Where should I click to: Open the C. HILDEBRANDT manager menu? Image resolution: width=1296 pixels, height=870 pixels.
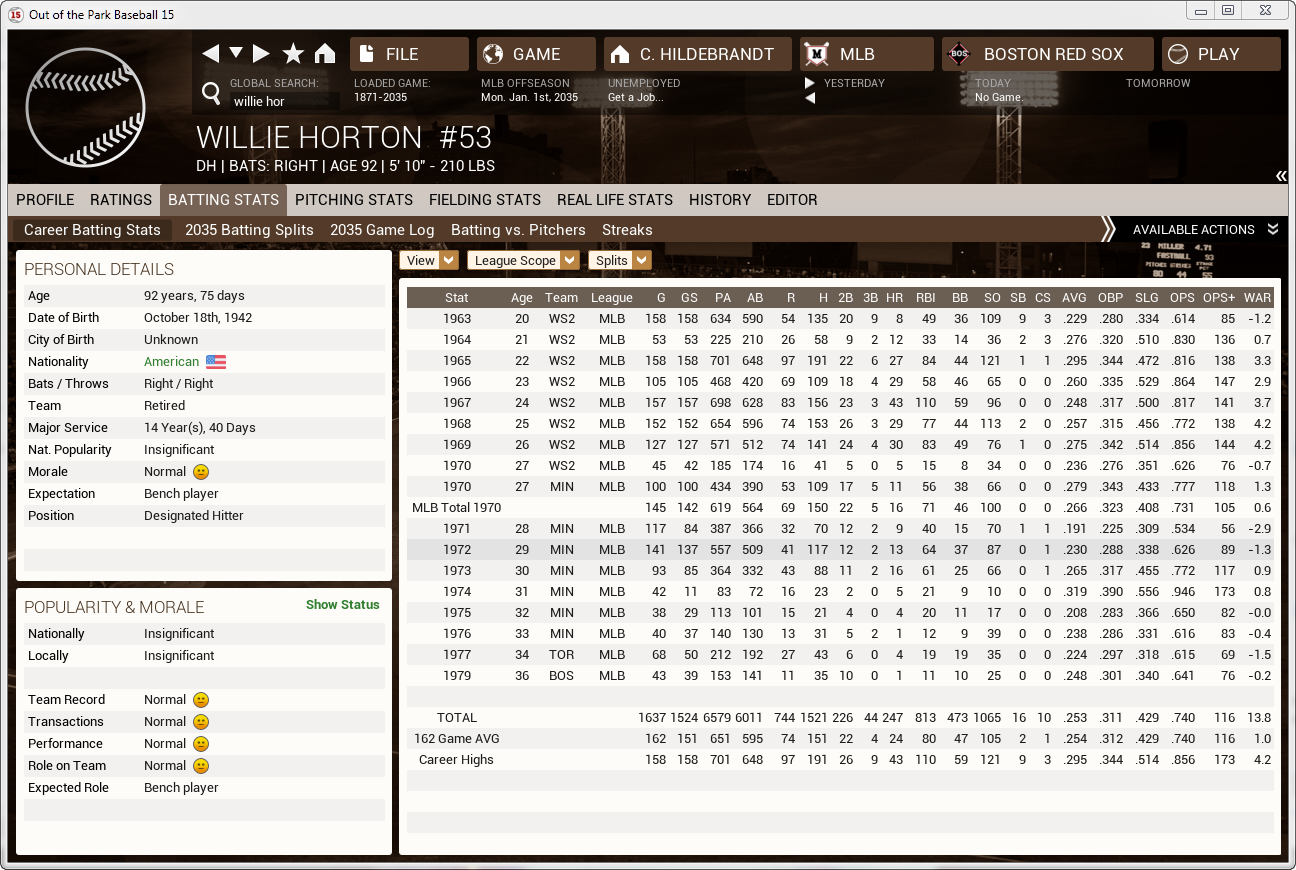click(x=698, y=54)
